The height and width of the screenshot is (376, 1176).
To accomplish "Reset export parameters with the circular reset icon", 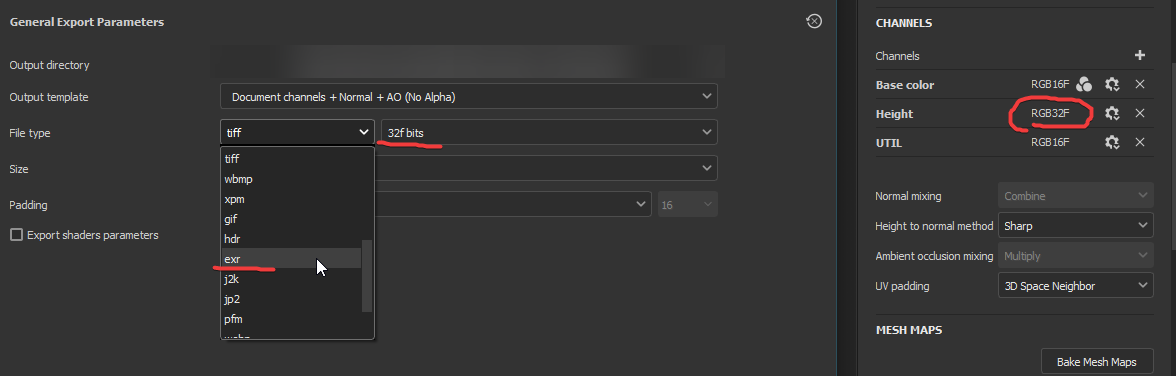I will tap(814, 22).
